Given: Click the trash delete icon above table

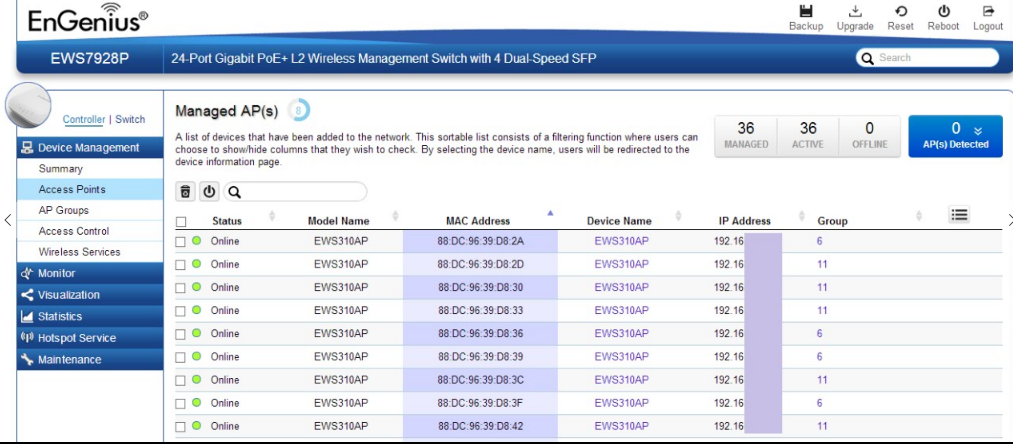Looking at the screenshot, I should coord(185,192).
